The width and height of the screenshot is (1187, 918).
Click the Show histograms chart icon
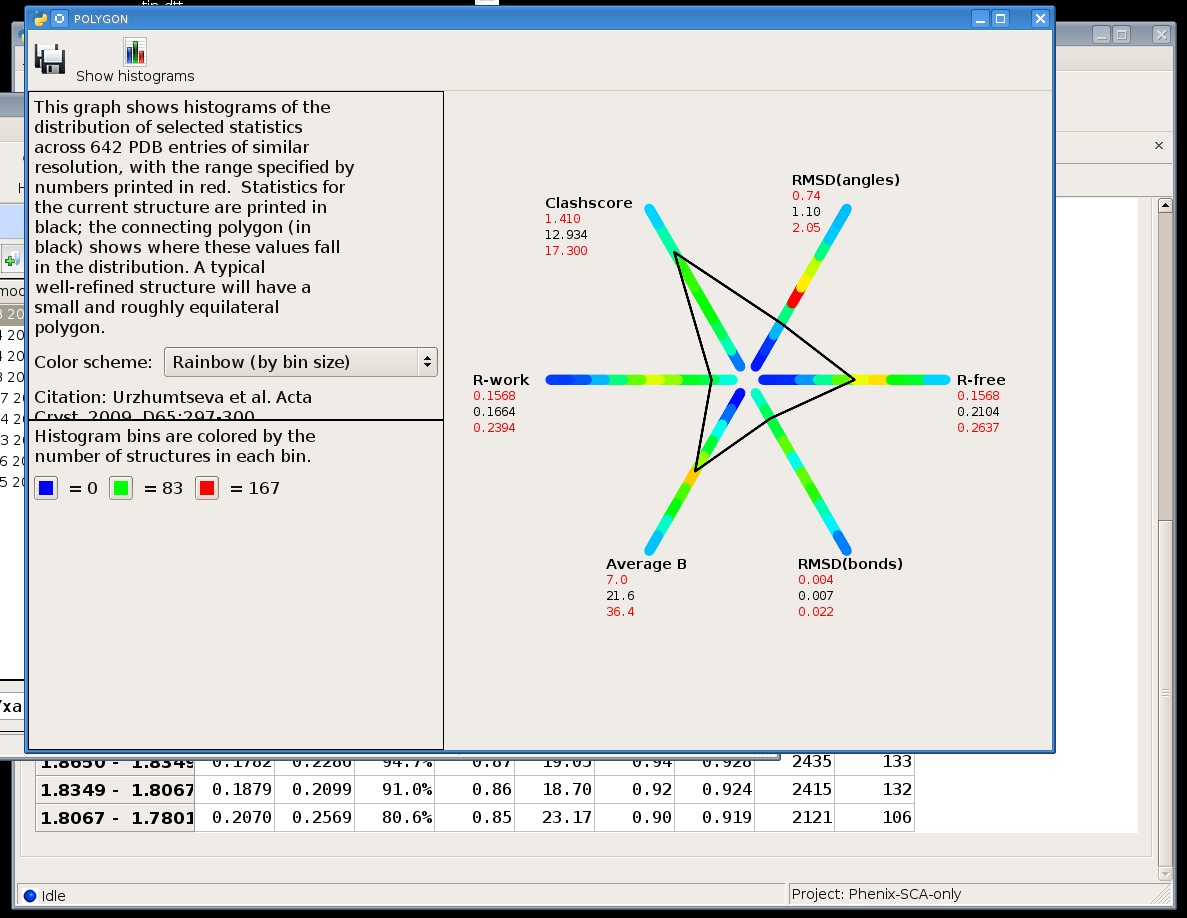point(135,52)
